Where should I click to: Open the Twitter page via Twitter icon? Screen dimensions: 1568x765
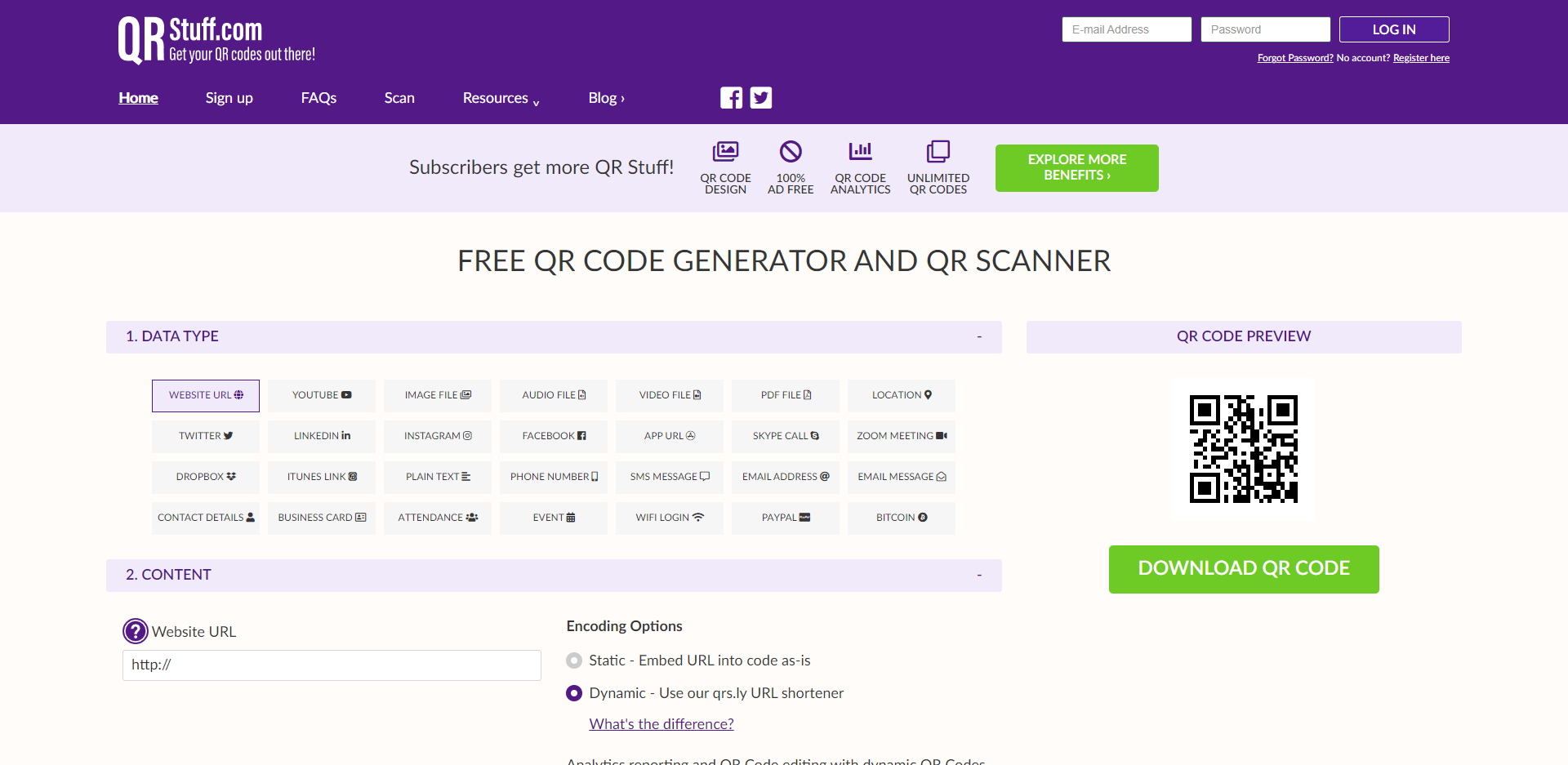pyautogui.click(x=760, y=97)
